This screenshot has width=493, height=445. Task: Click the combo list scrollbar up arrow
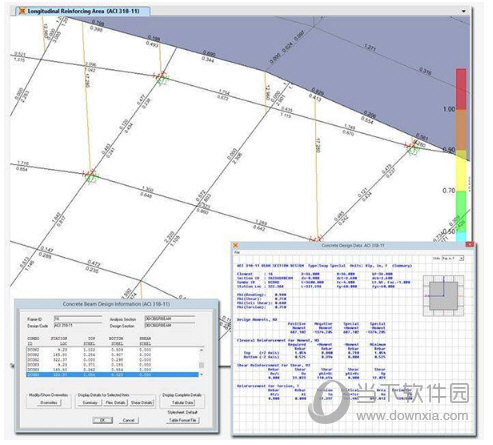[201, 350]
